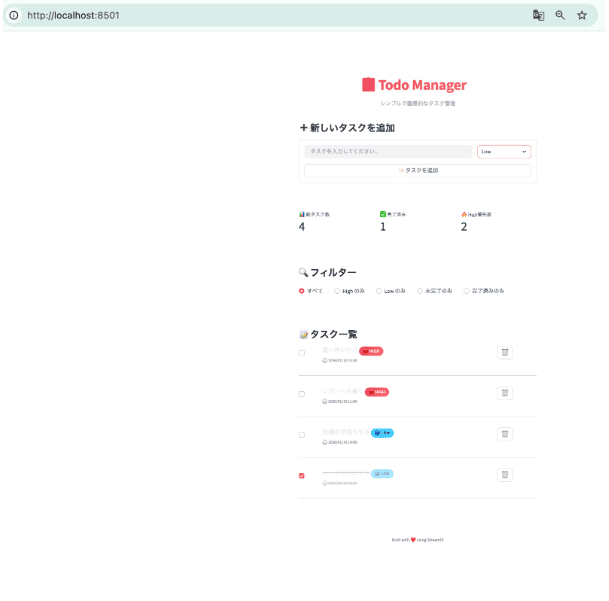Click the site information icon in address bar
The image size is (609, 601).
[x=14, y=16]
